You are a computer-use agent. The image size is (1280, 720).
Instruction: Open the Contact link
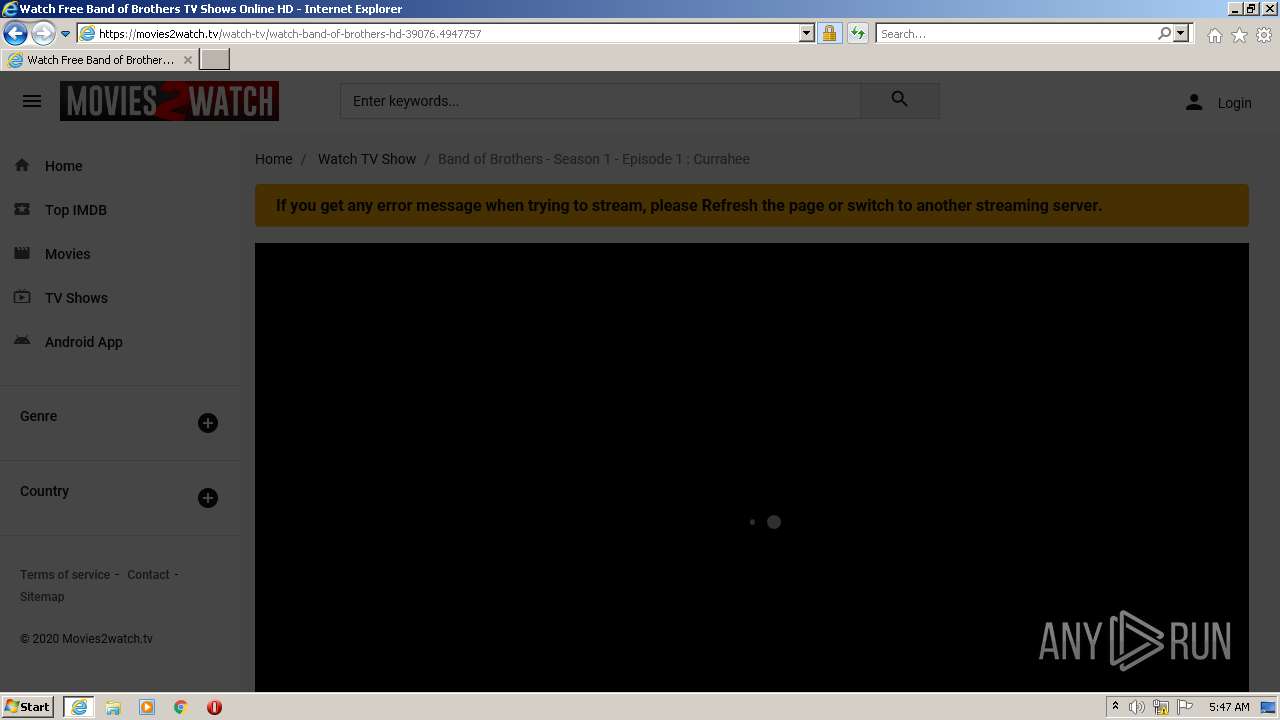[148, 575]
